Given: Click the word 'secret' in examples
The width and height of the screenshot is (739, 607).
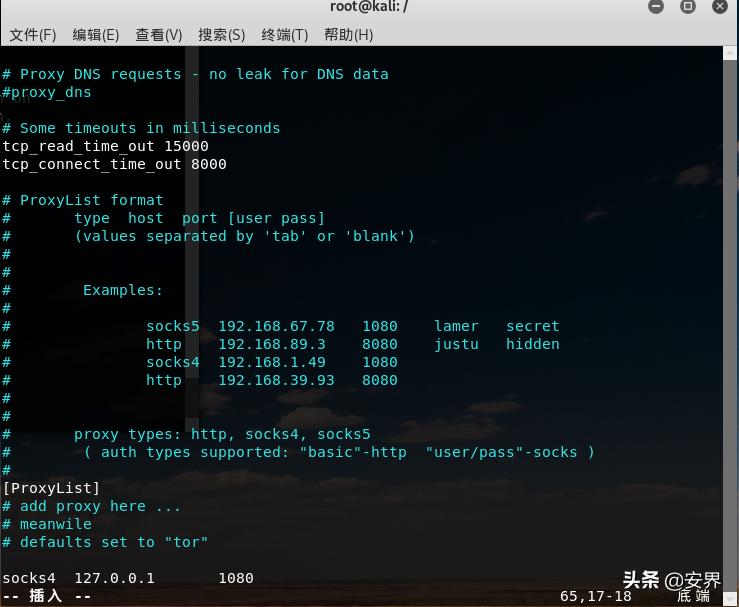Looking at the screenshot, I should [533, 326].
